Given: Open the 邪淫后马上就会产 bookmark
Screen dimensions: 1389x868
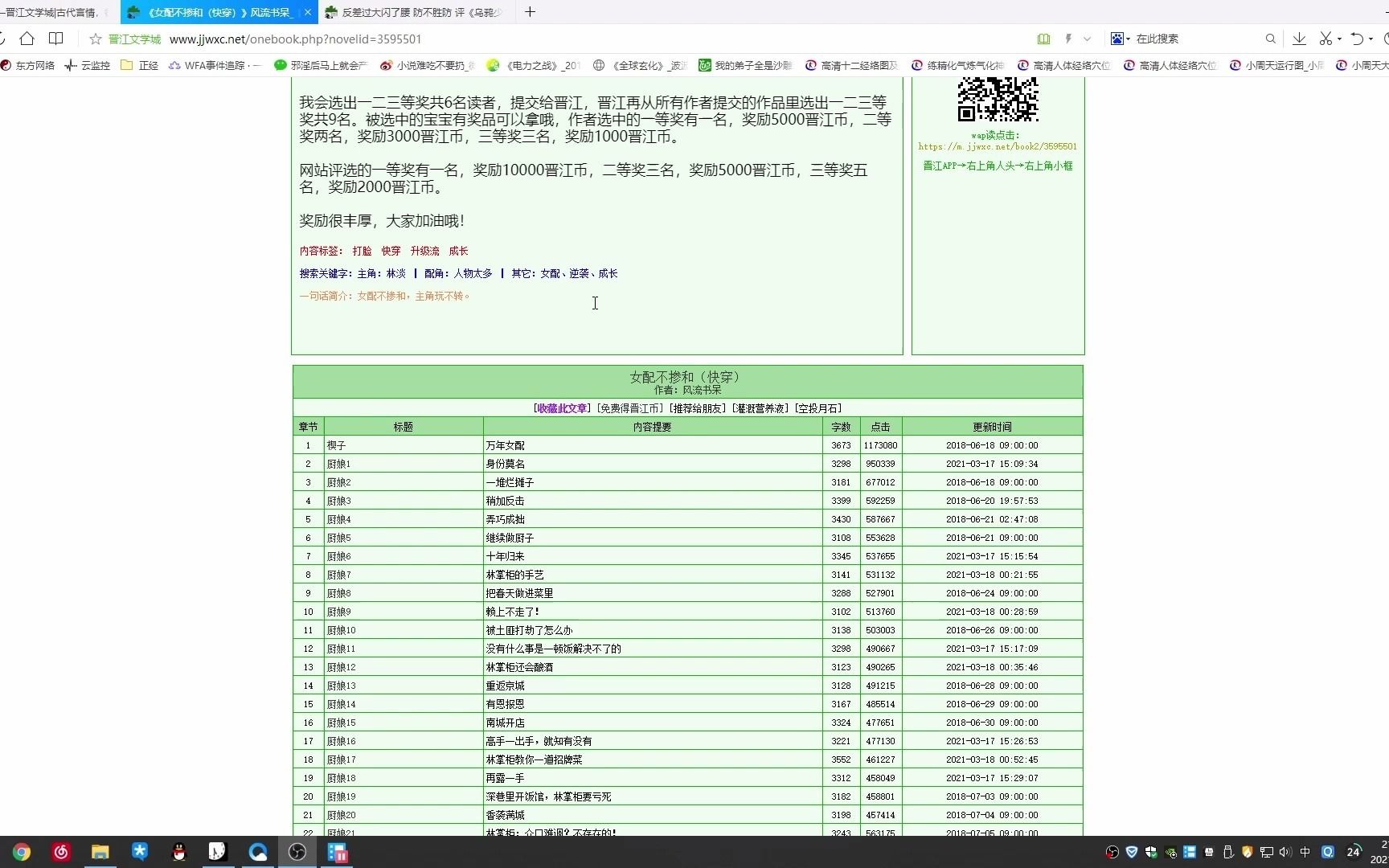Looking at the screenshot, I should tap(321, 66).
